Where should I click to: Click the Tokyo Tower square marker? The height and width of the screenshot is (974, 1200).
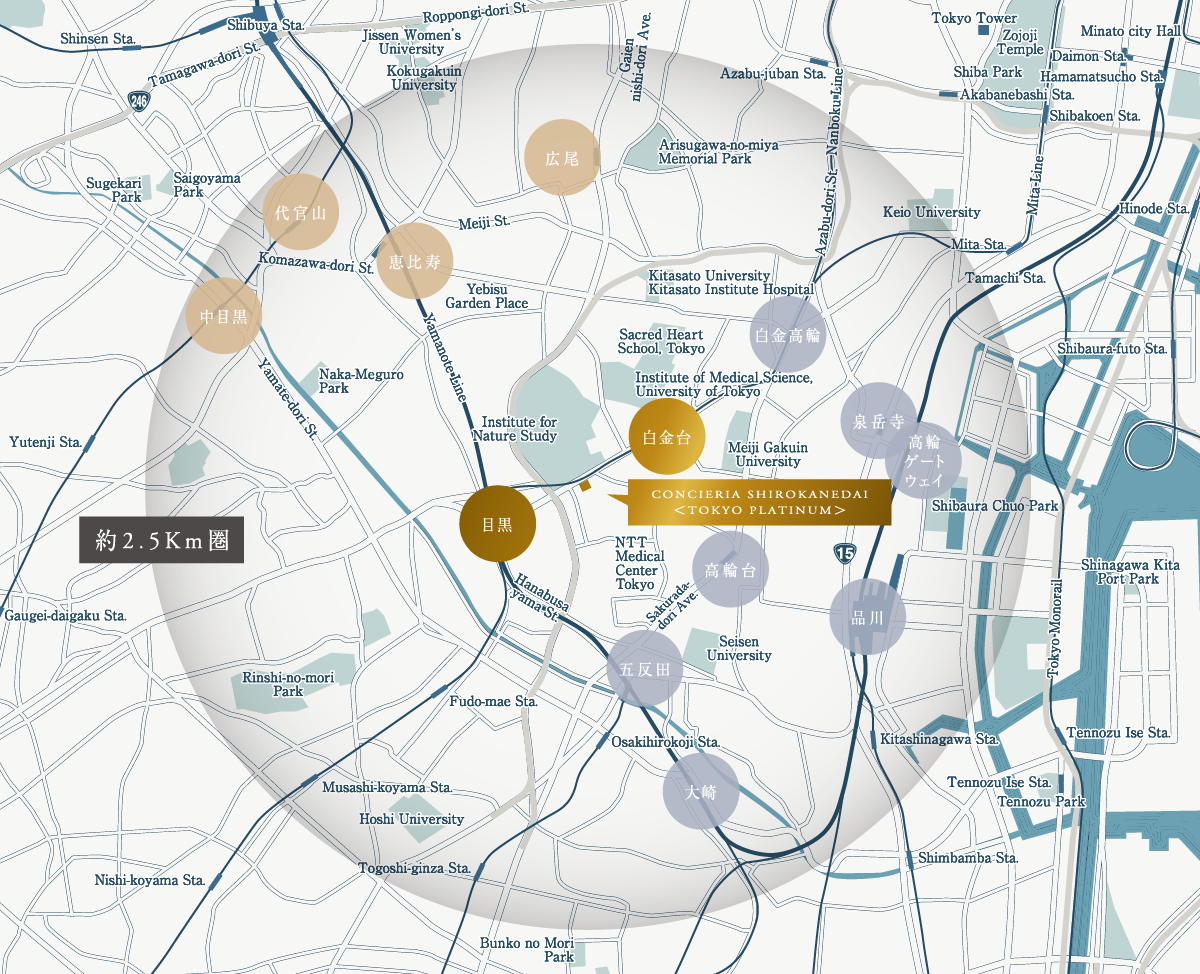984,31
